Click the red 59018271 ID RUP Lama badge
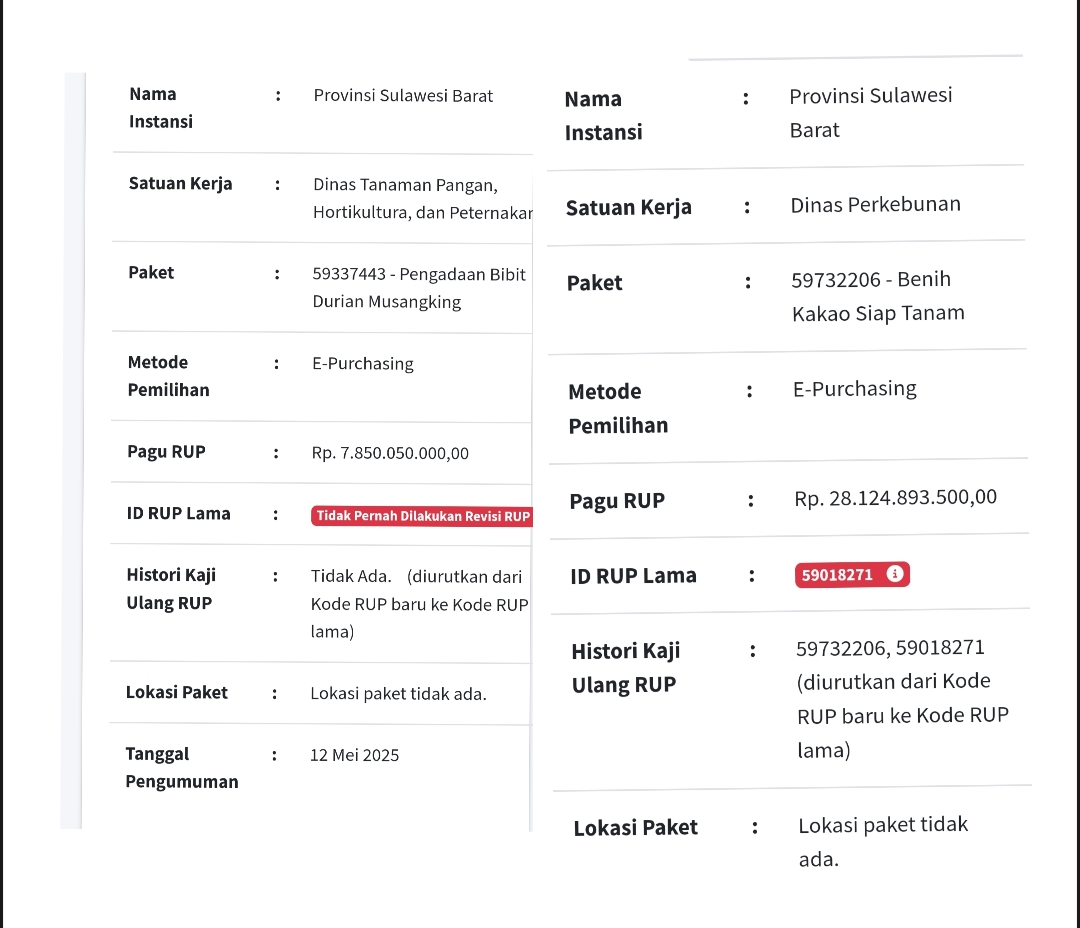 (836, 575)
